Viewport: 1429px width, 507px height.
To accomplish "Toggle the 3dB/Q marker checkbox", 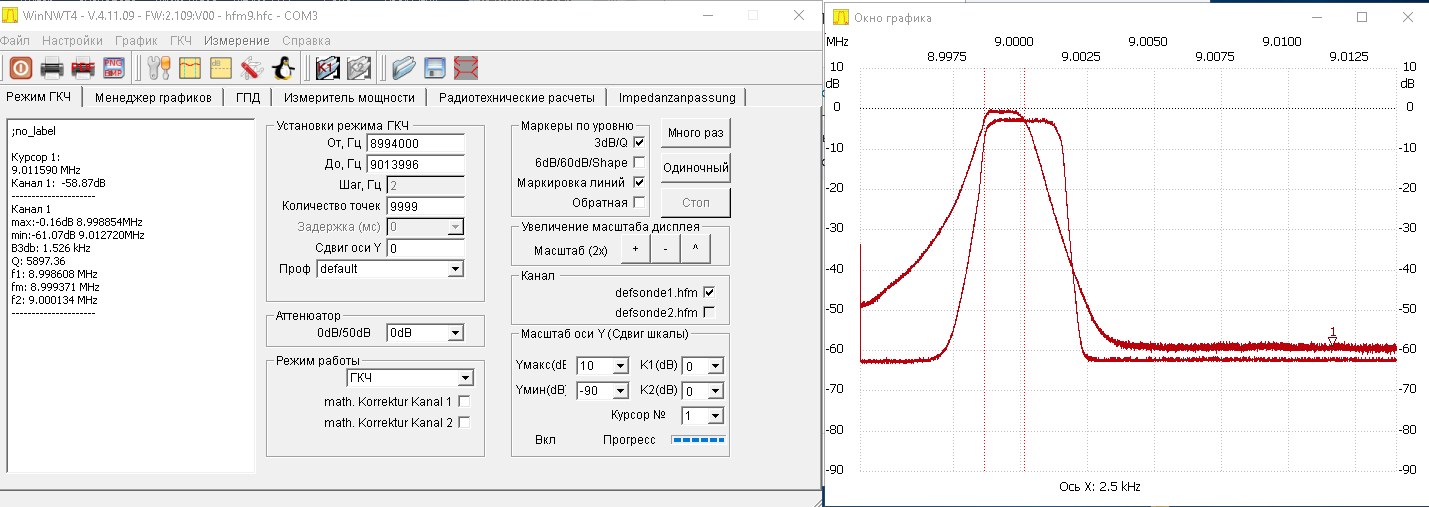I will coord(640,143).
